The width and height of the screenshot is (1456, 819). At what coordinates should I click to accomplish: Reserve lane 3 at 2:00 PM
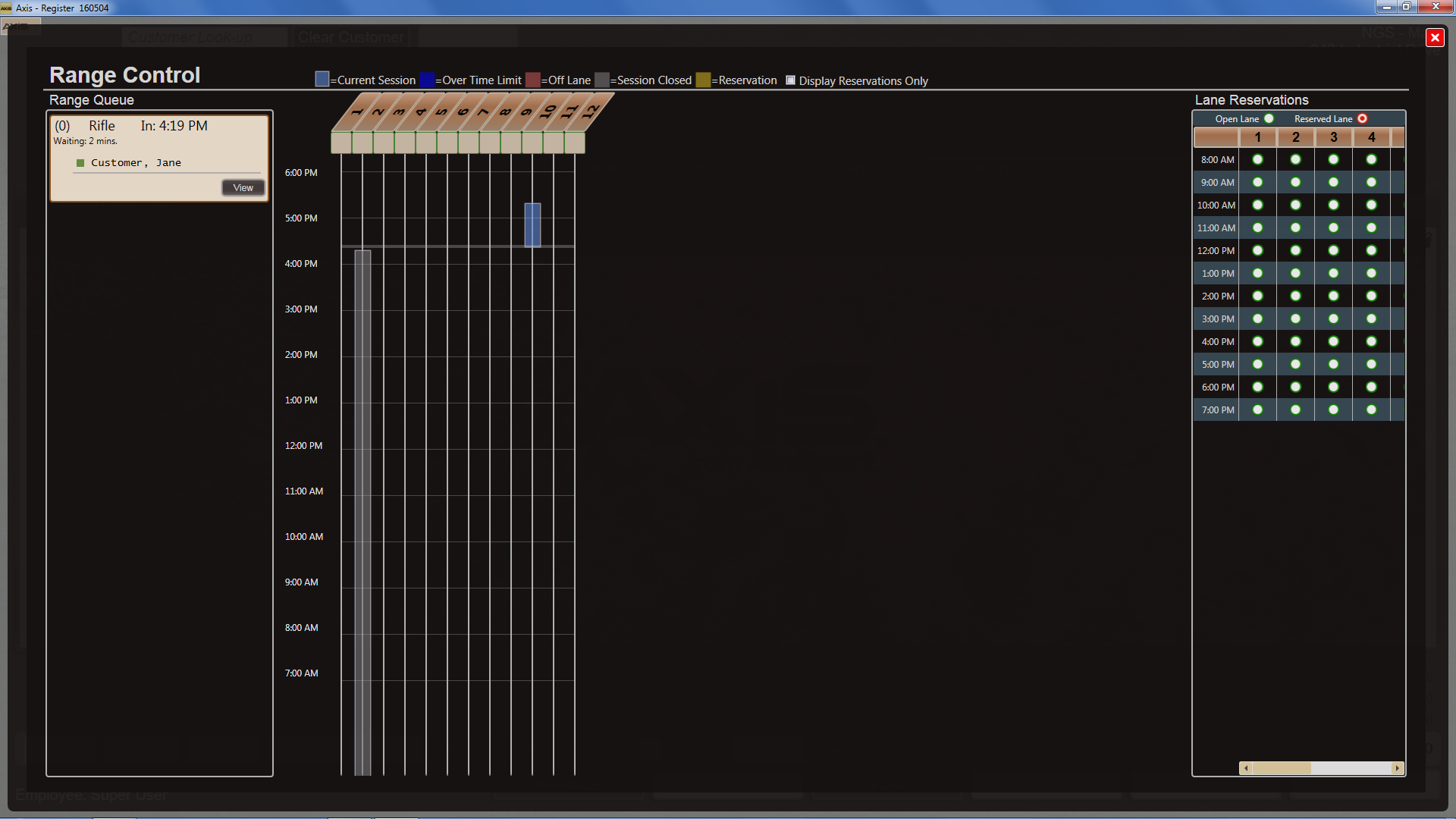(1333, 296)
